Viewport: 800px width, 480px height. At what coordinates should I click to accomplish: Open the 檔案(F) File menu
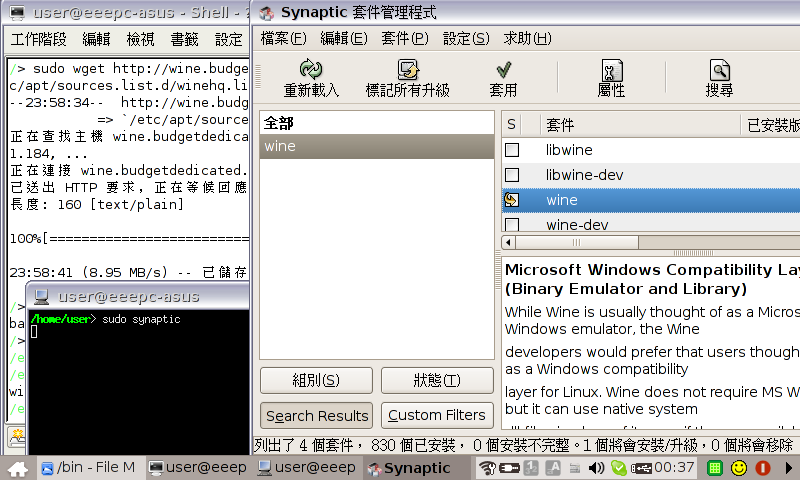(284, 38)
